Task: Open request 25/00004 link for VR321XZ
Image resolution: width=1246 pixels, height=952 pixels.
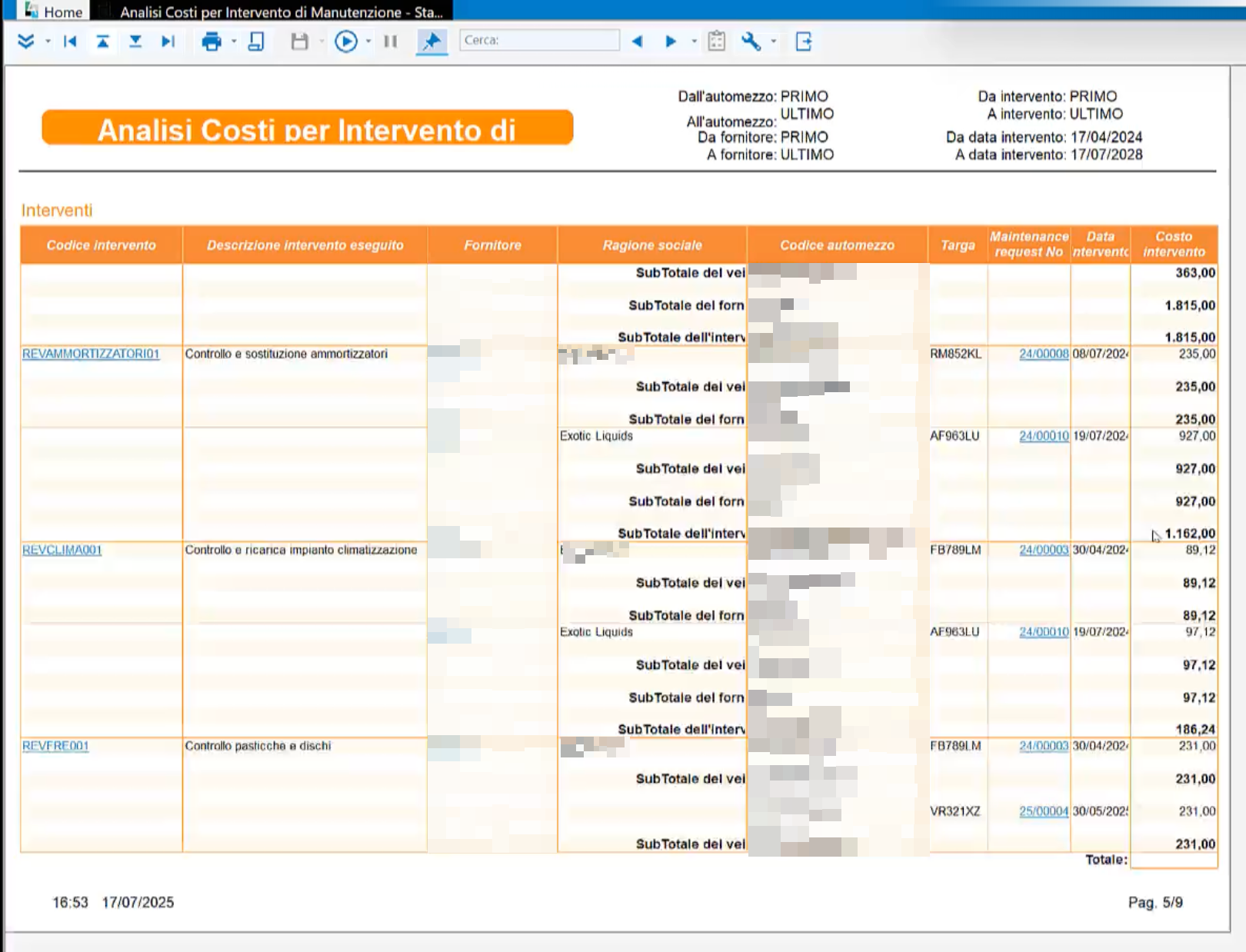Action: 1044,811
